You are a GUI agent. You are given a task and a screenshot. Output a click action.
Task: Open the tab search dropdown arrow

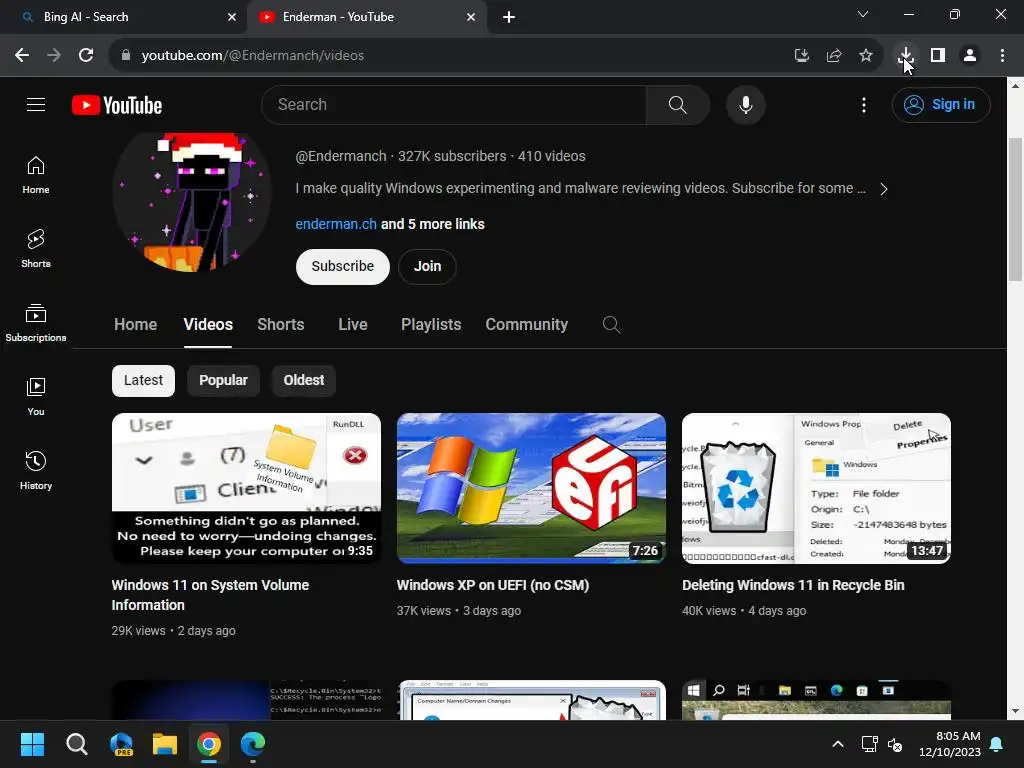click(863, 14)
